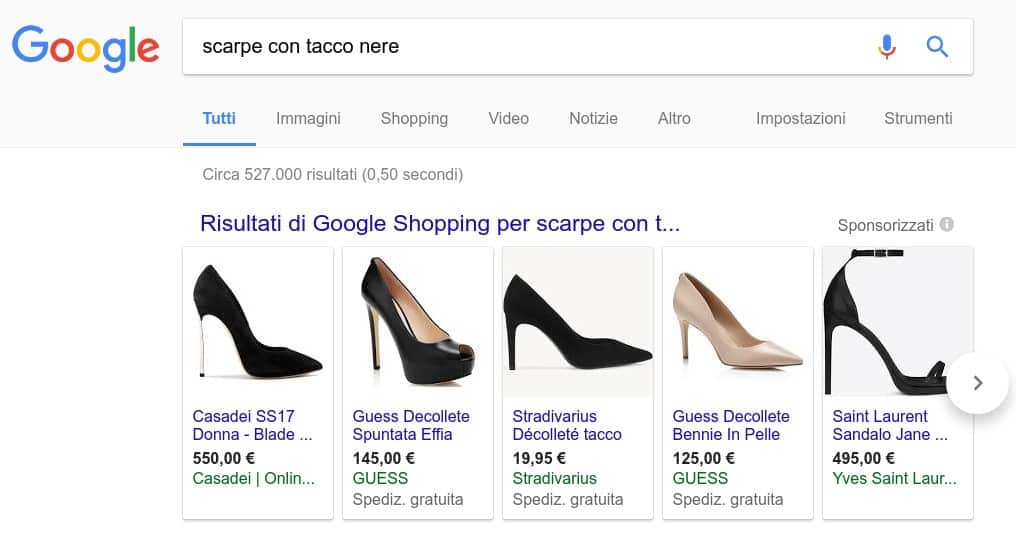Open the Notizie tab
The image size is (1016, 542).
(594, 119)
